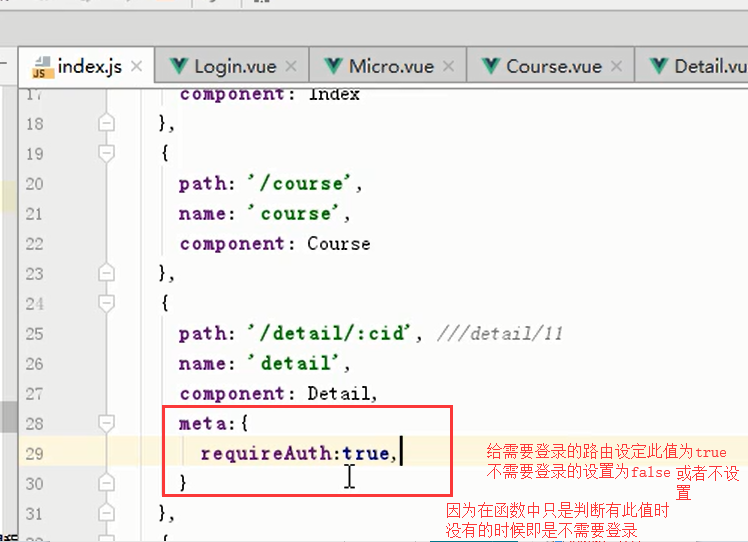Close the index.js tab

tap(136, 66)
